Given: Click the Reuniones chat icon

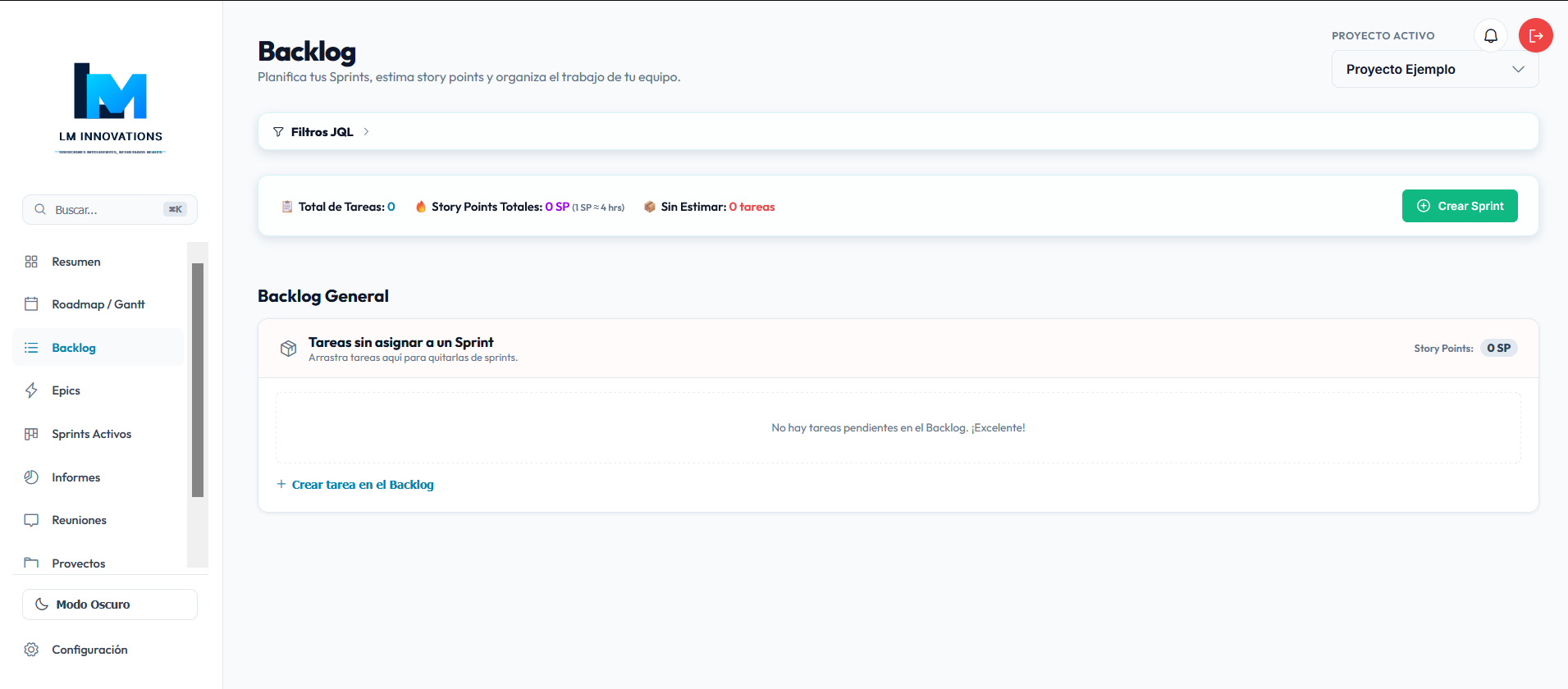Looking at the screenshot, I should pos(31,520).
